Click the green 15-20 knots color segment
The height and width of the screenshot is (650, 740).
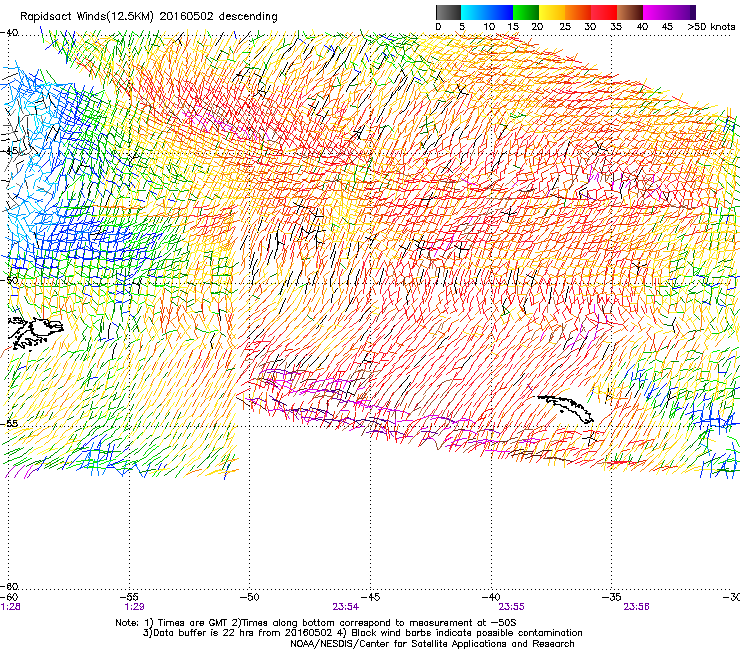coord(526,12)
